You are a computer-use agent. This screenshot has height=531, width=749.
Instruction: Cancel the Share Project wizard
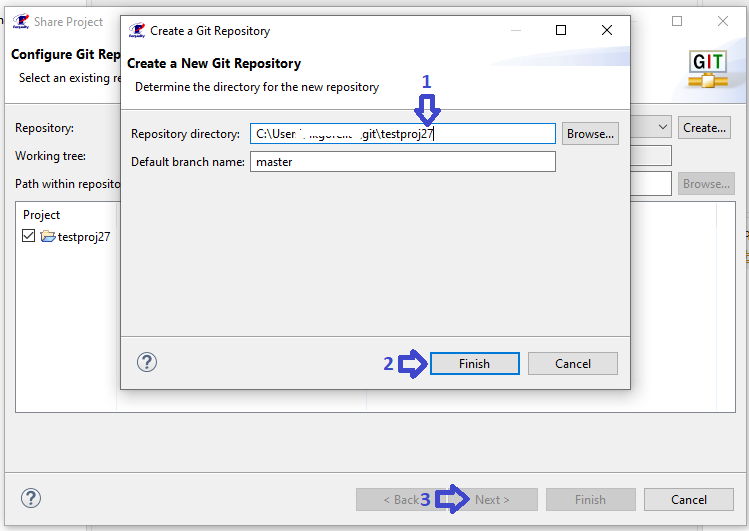pyautogui.click(x=688, y=499)
